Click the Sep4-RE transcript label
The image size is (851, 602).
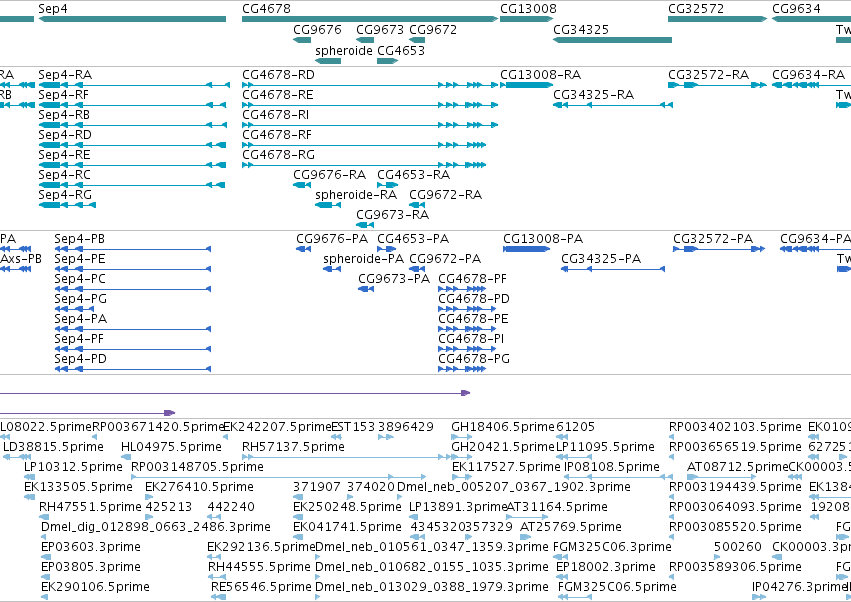64,155
